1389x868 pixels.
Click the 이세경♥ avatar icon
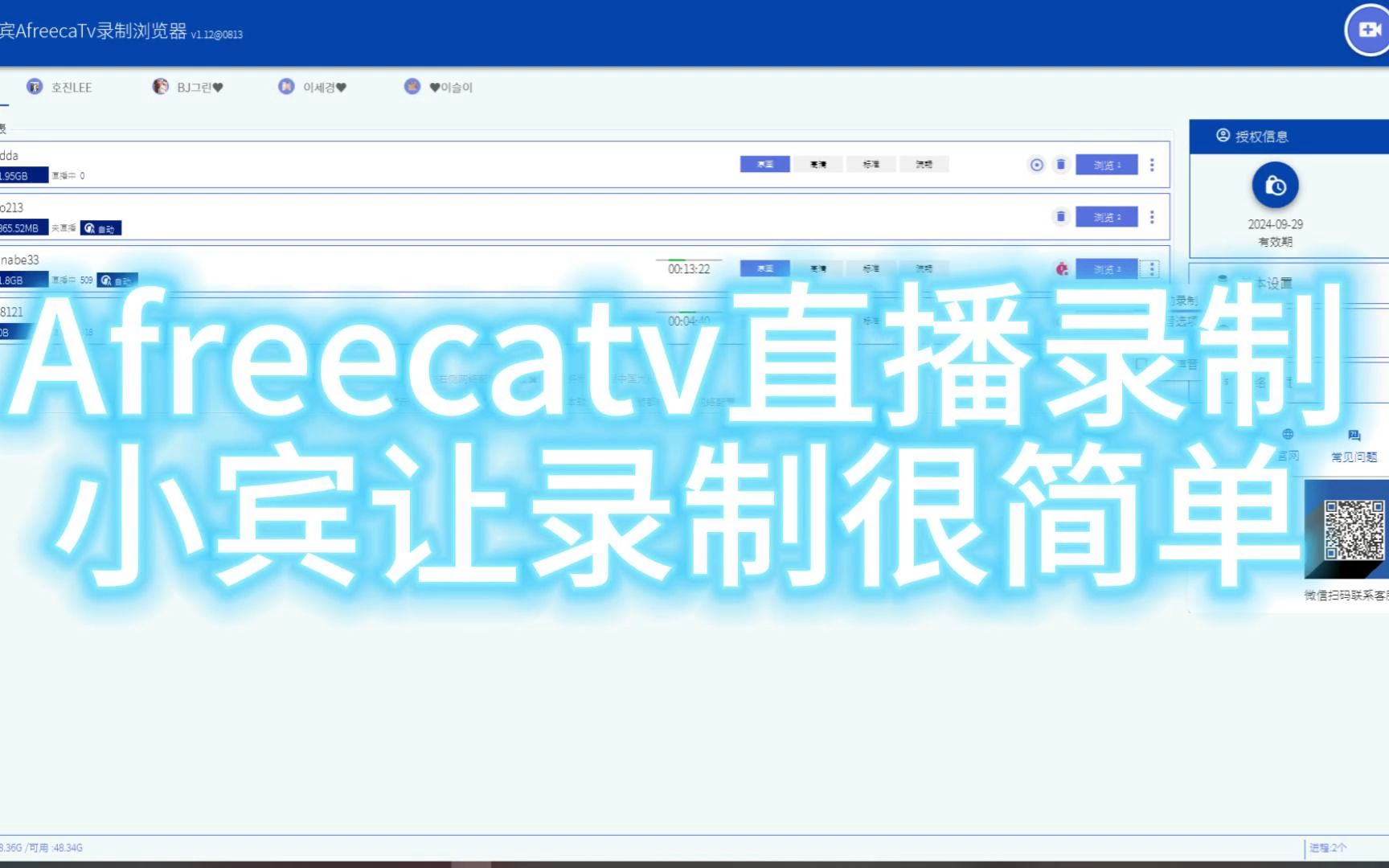point(286,86)
